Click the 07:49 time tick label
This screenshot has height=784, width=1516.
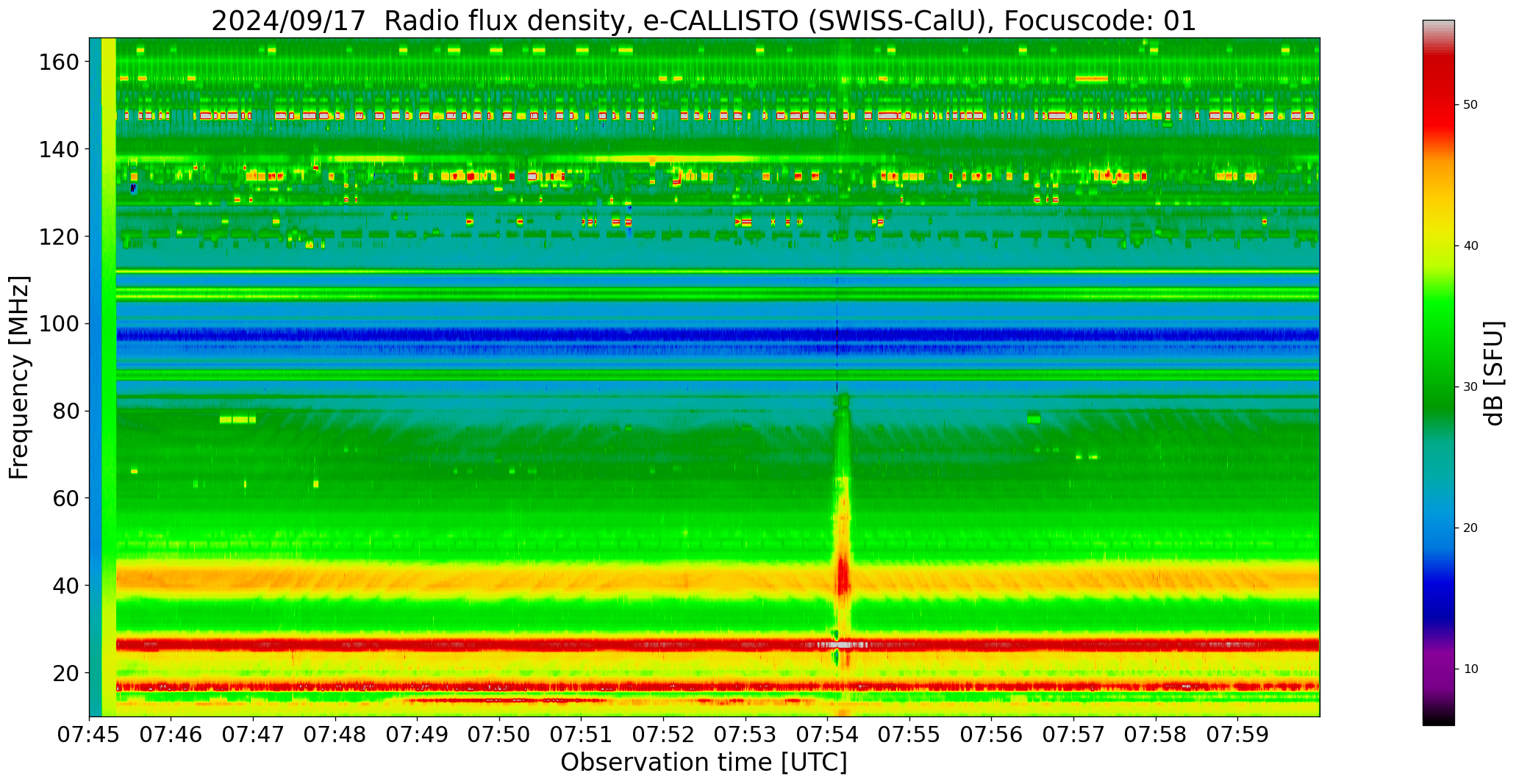(x=418, y=735)
